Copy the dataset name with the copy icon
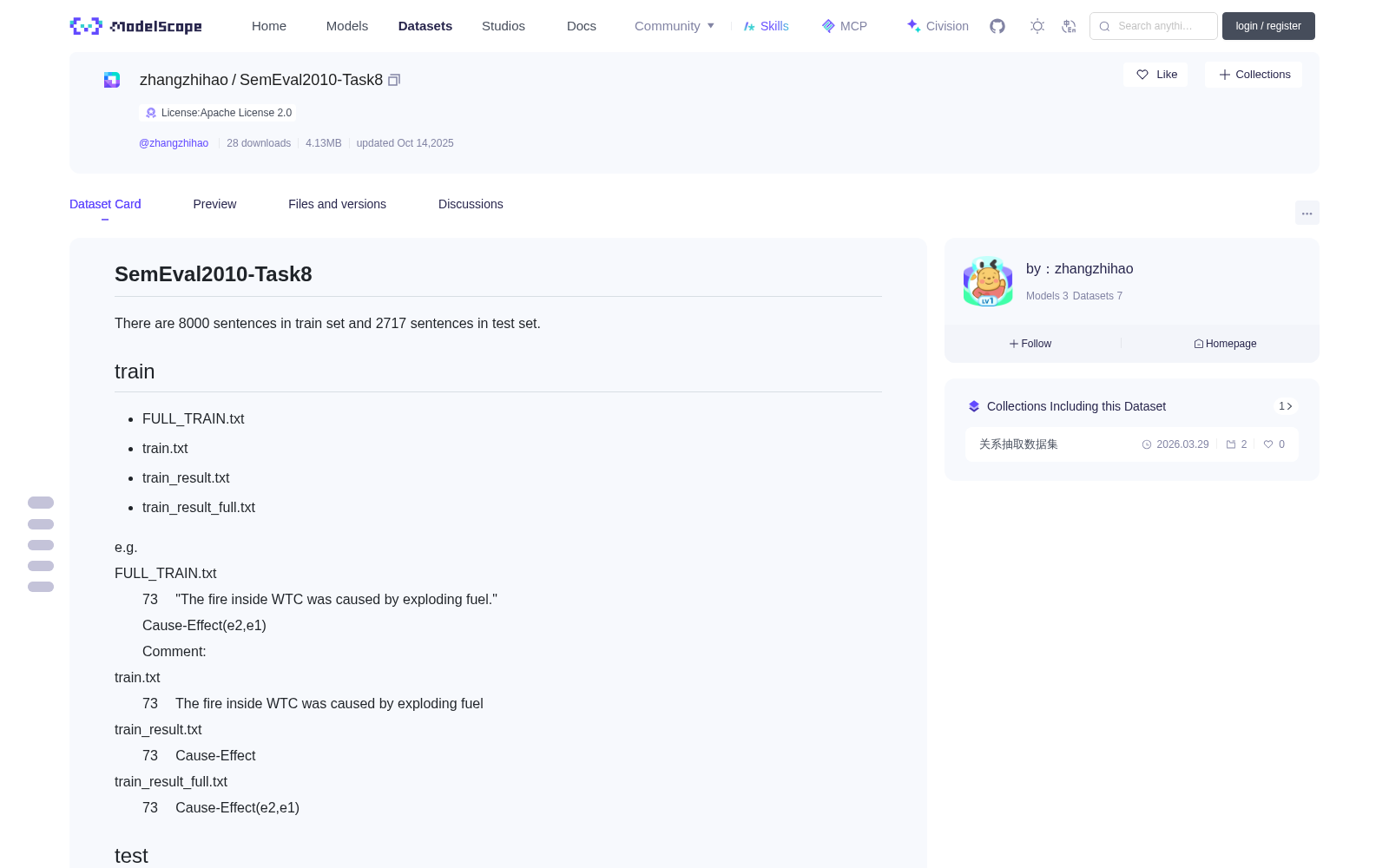 [394, 80]
